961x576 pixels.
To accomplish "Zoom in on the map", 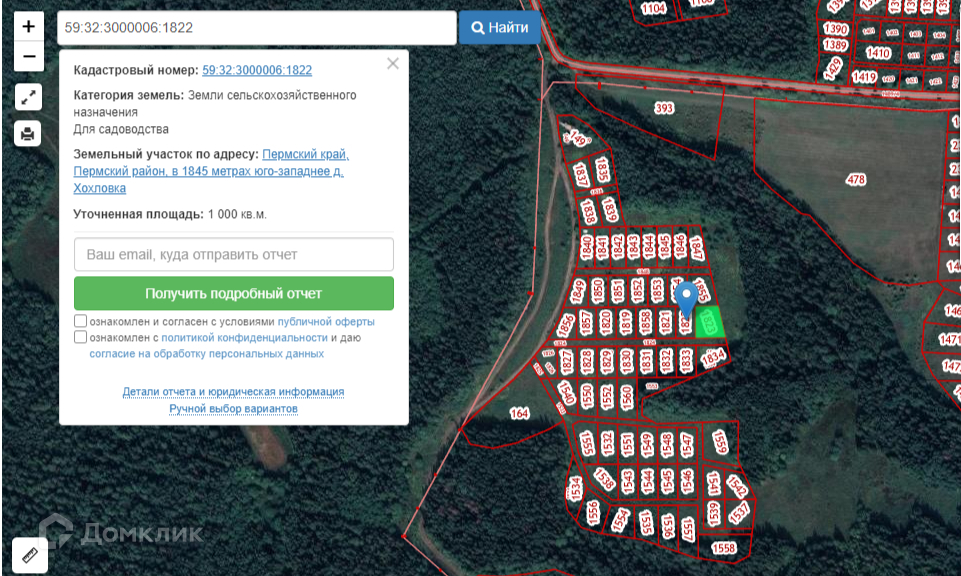I will (x=29, y=27).
